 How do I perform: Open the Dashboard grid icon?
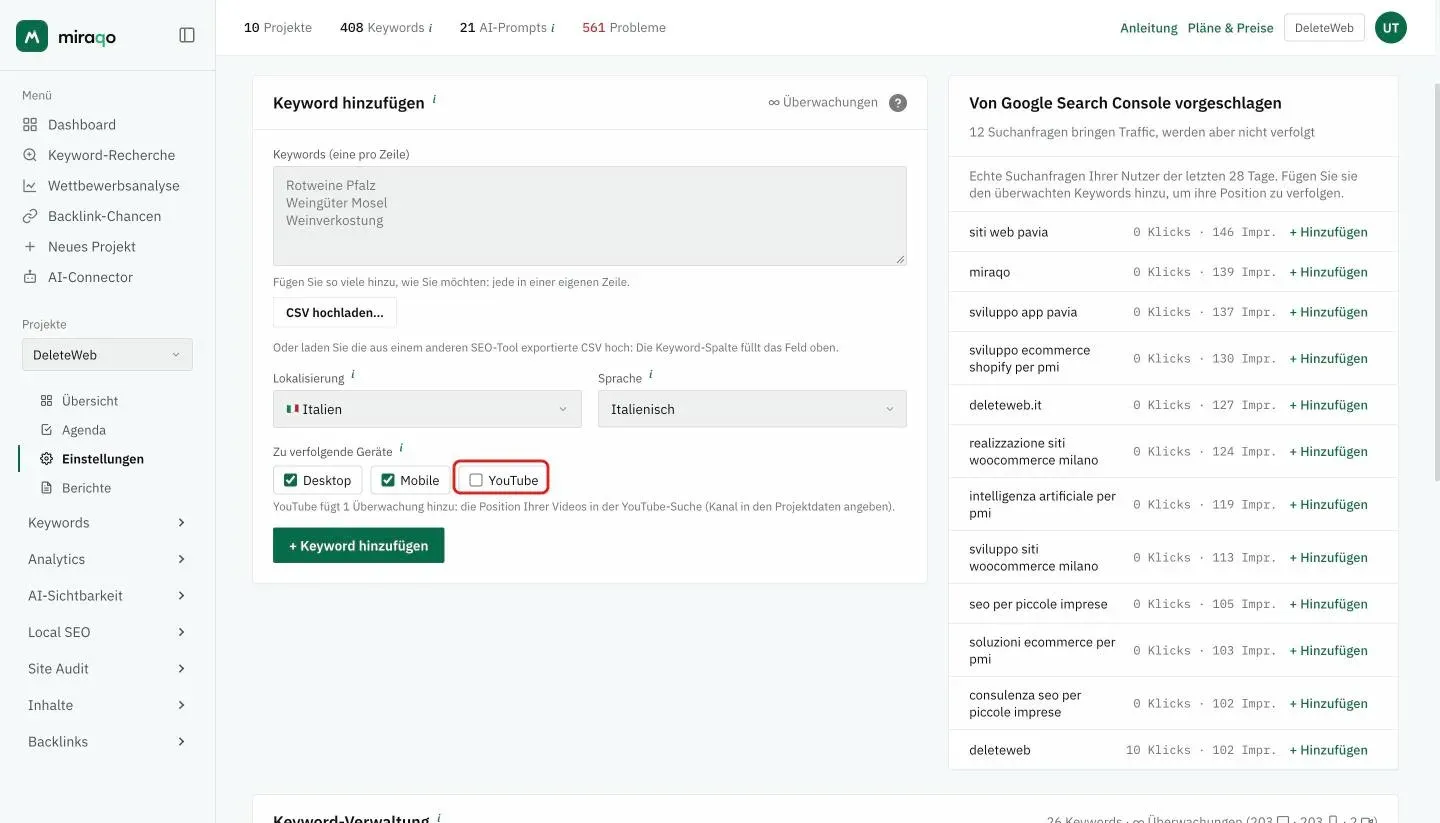(x=30, y=125)
